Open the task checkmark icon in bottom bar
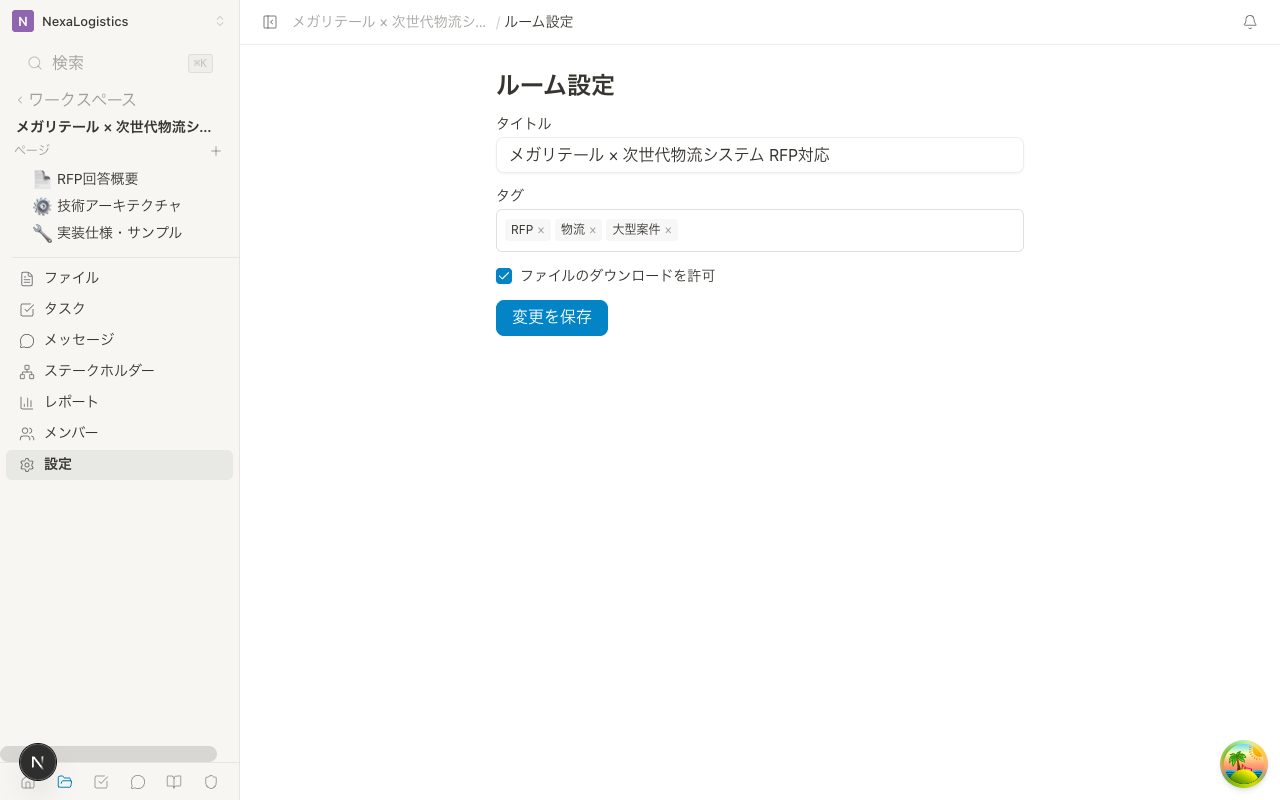 coord(101,782)
